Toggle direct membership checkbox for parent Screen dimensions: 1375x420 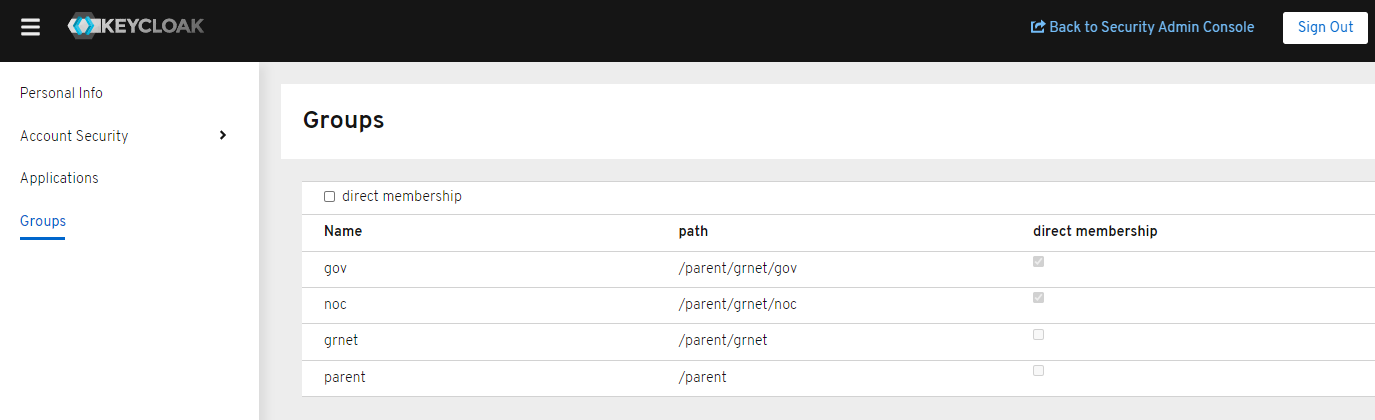[x=1038, y=371]
